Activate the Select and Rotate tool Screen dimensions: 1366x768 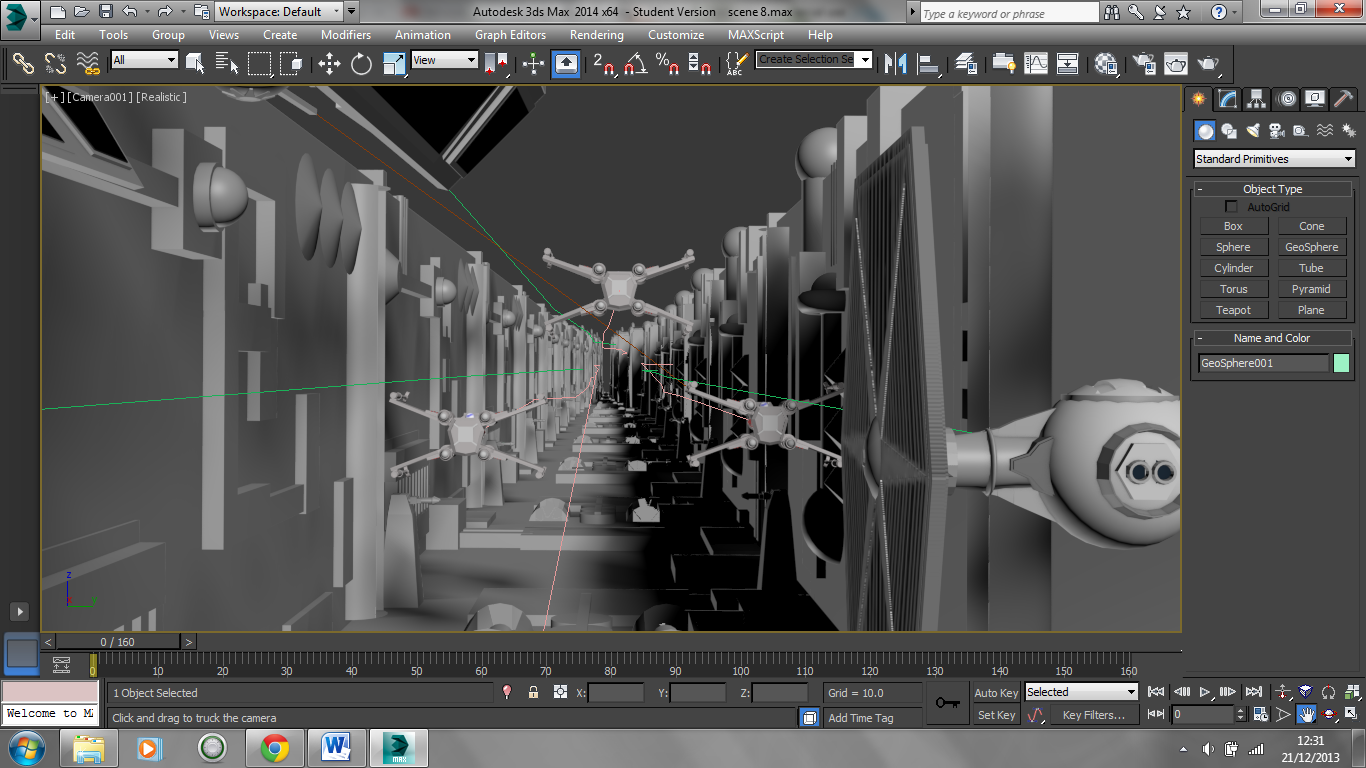click(x=361, y=64)
